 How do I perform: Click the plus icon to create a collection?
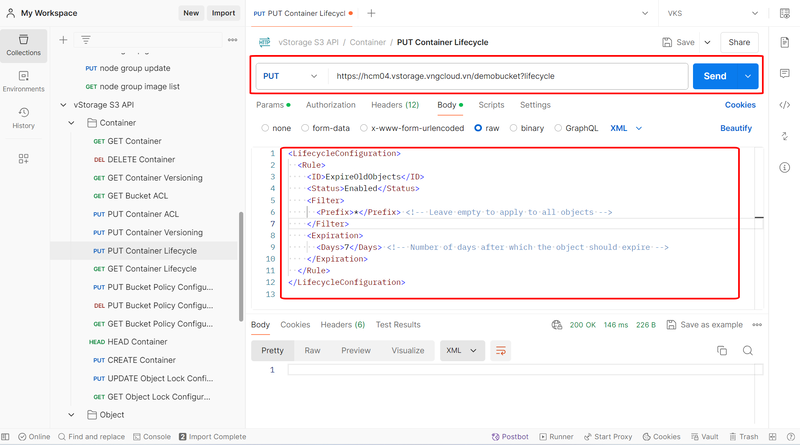click(x=64, y=40)
